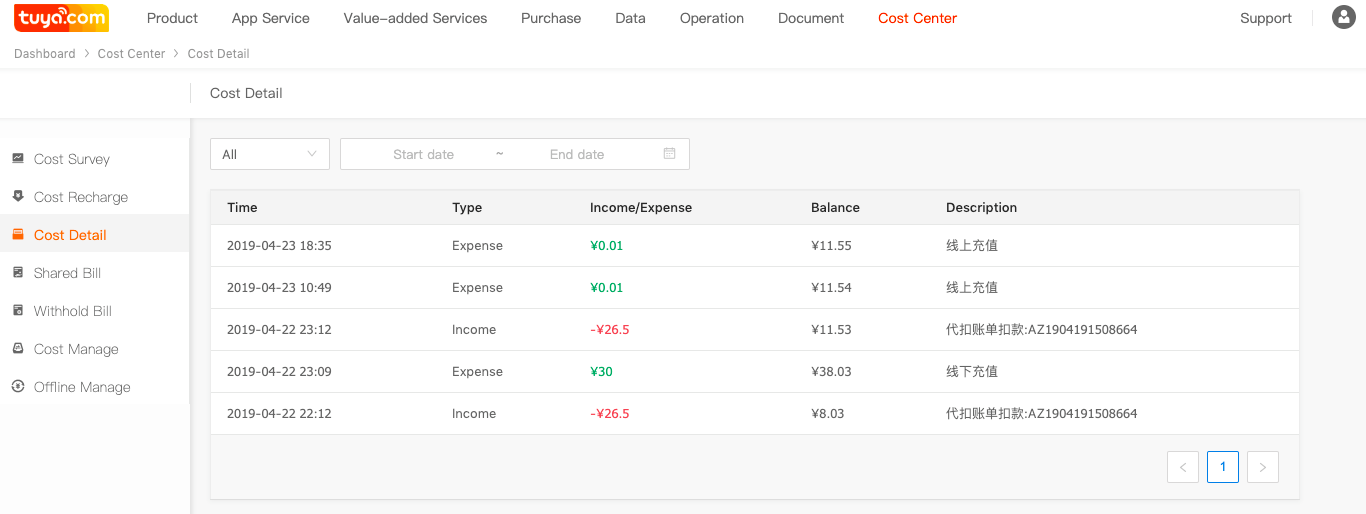Click the Cost Detail page title
The height and width of the screenshot is (514, 1366).
[246, 93]
